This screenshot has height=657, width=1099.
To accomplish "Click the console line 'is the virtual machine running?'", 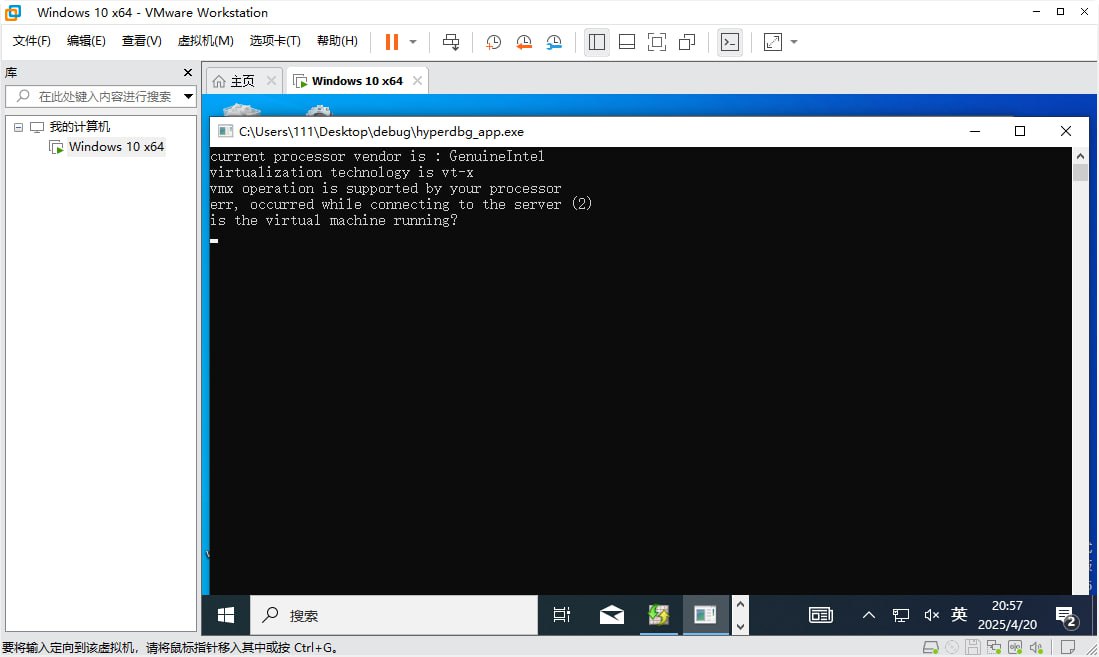I will point(334,220).
